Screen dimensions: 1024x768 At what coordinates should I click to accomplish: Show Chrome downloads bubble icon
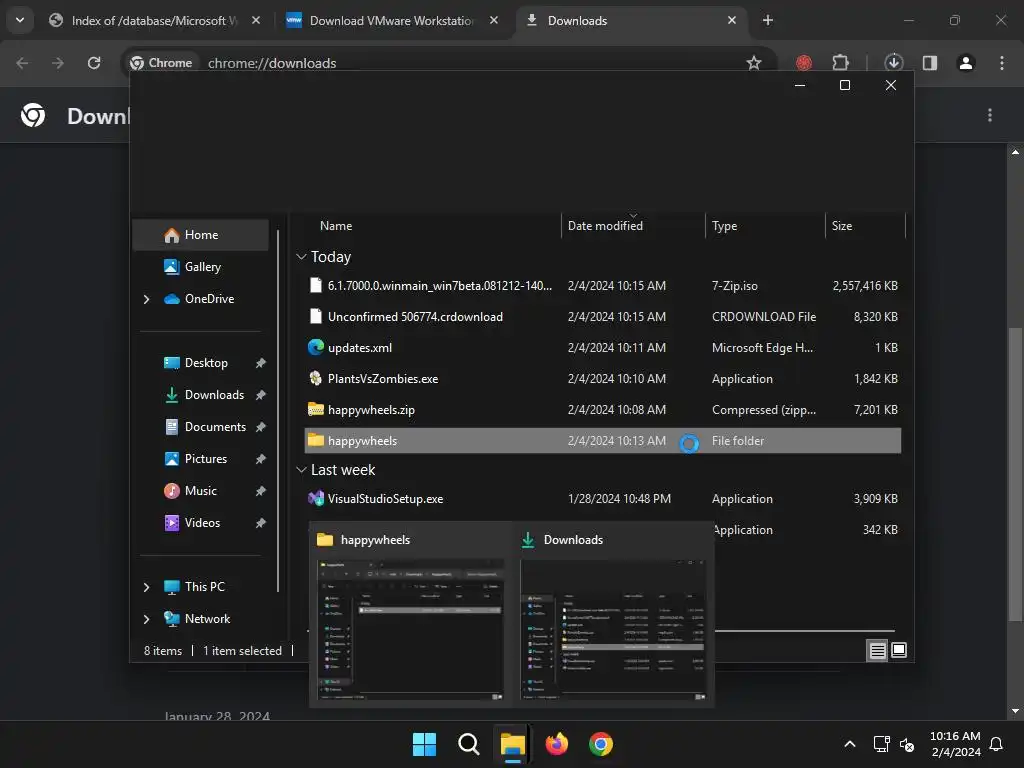click(894, 63)
